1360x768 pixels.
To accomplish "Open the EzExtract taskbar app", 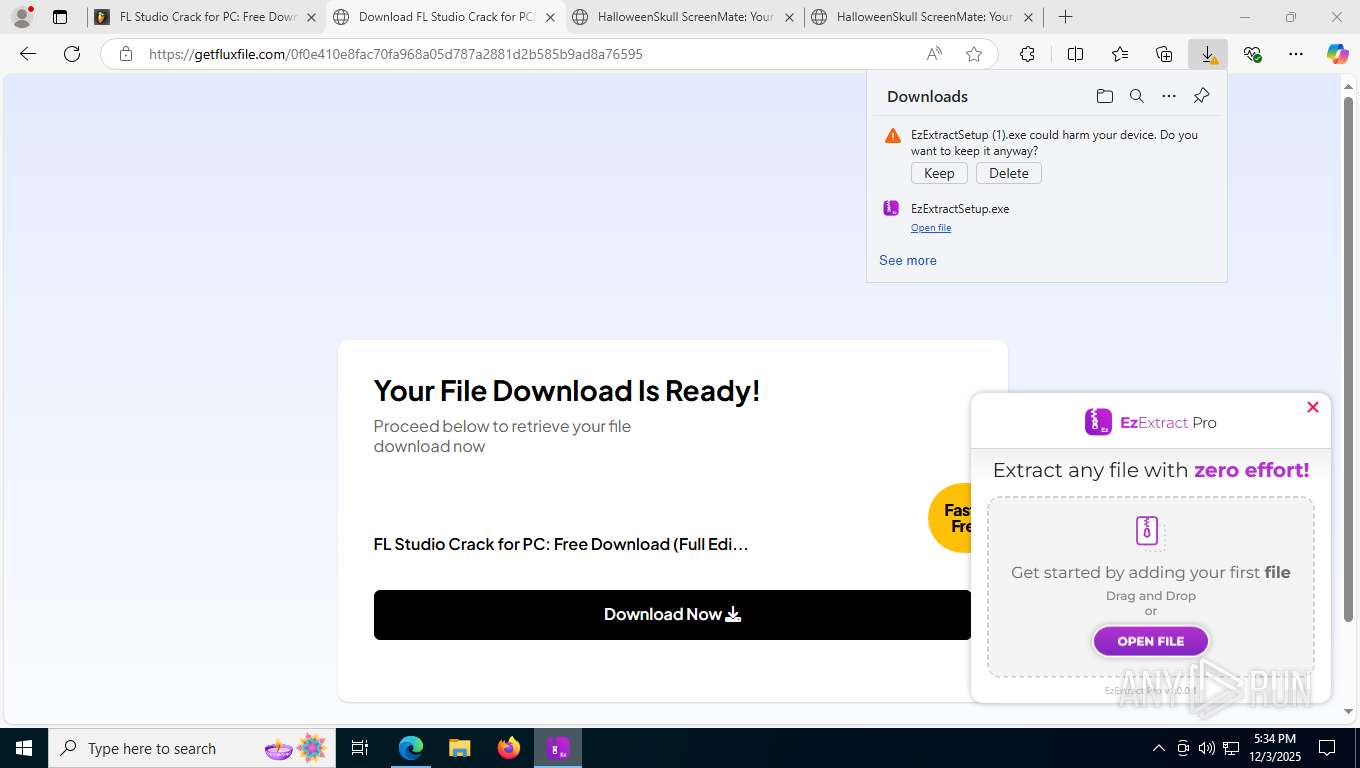I will tap(557, 748).
